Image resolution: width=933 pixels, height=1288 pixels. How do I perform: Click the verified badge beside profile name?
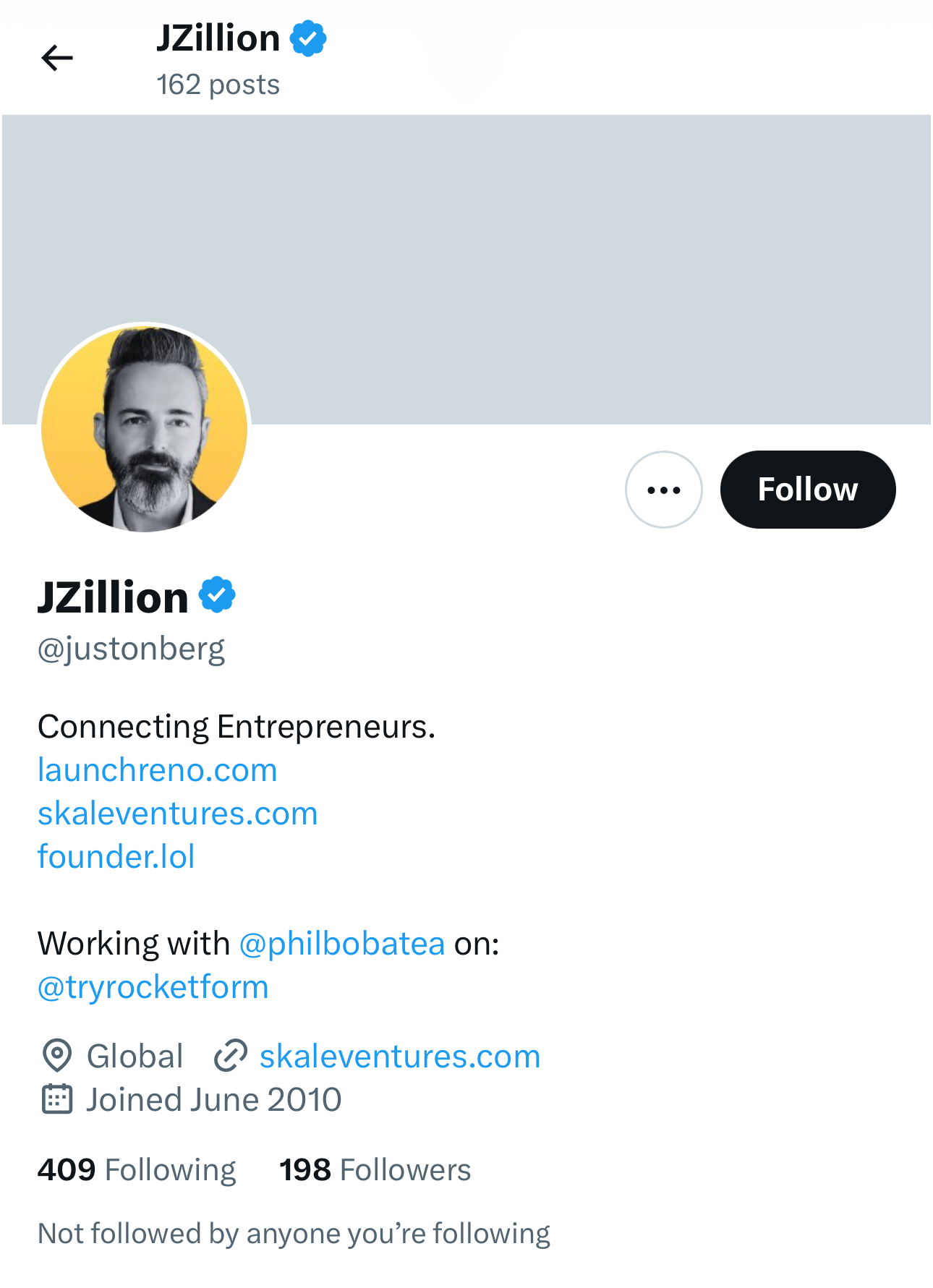tap(217, 595)
